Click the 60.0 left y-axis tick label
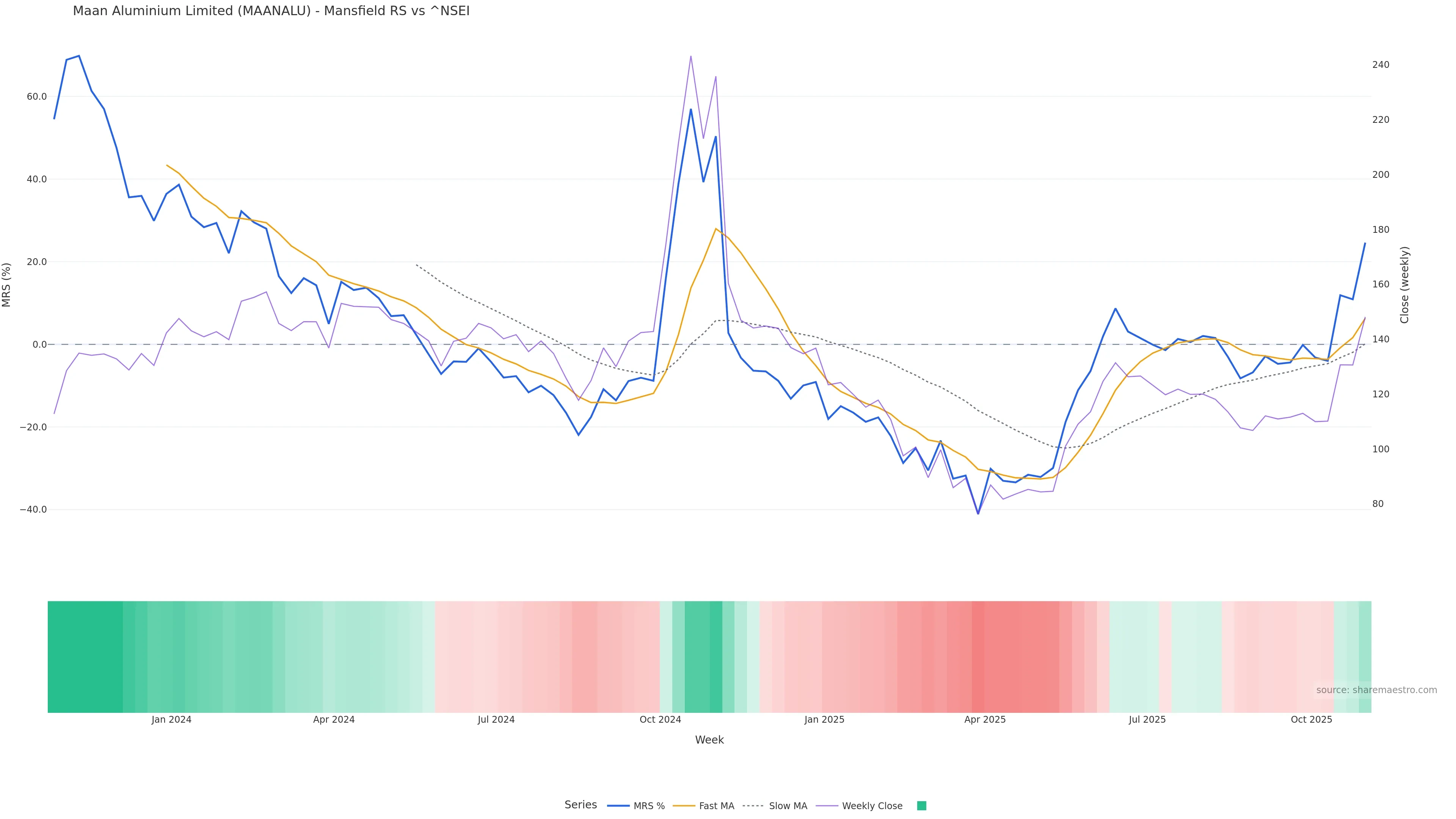 pyautogui.click(x=37, y=97)
